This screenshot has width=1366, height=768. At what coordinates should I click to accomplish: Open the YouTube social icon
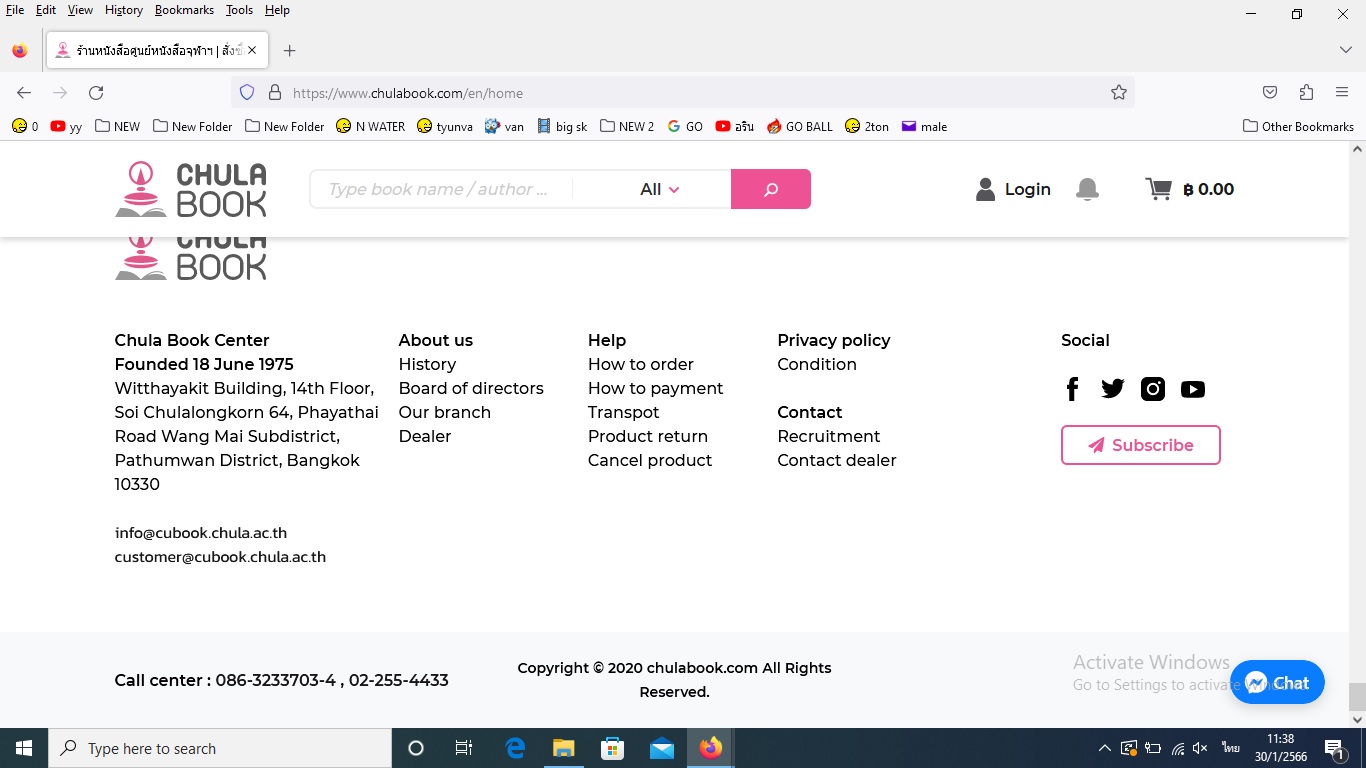click(x=1193, y=389)
